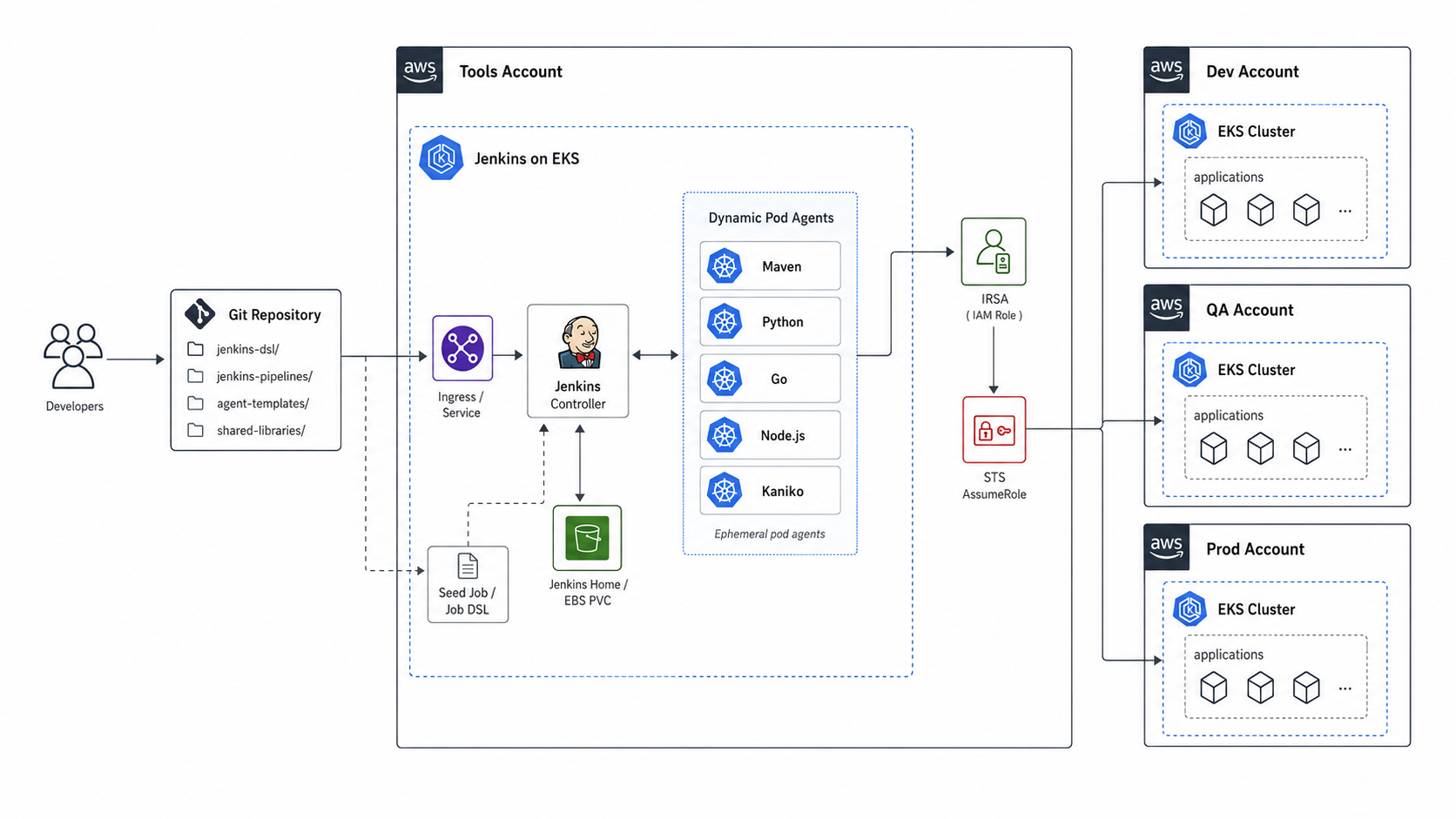Click the QA Account aws logo
Image resolution: width=1456 pixels, height=819 pixels.
pyautogui.click(x=1167, y=308)
